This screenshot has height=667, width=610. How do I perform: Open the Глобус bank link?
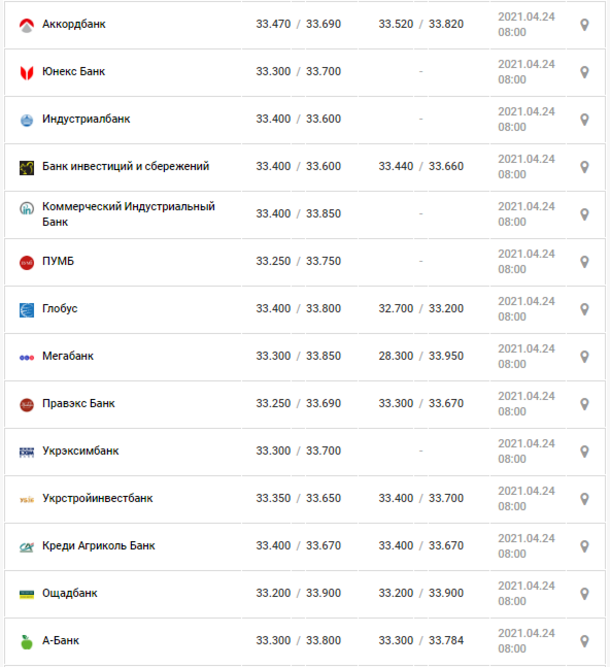[60, 309]
